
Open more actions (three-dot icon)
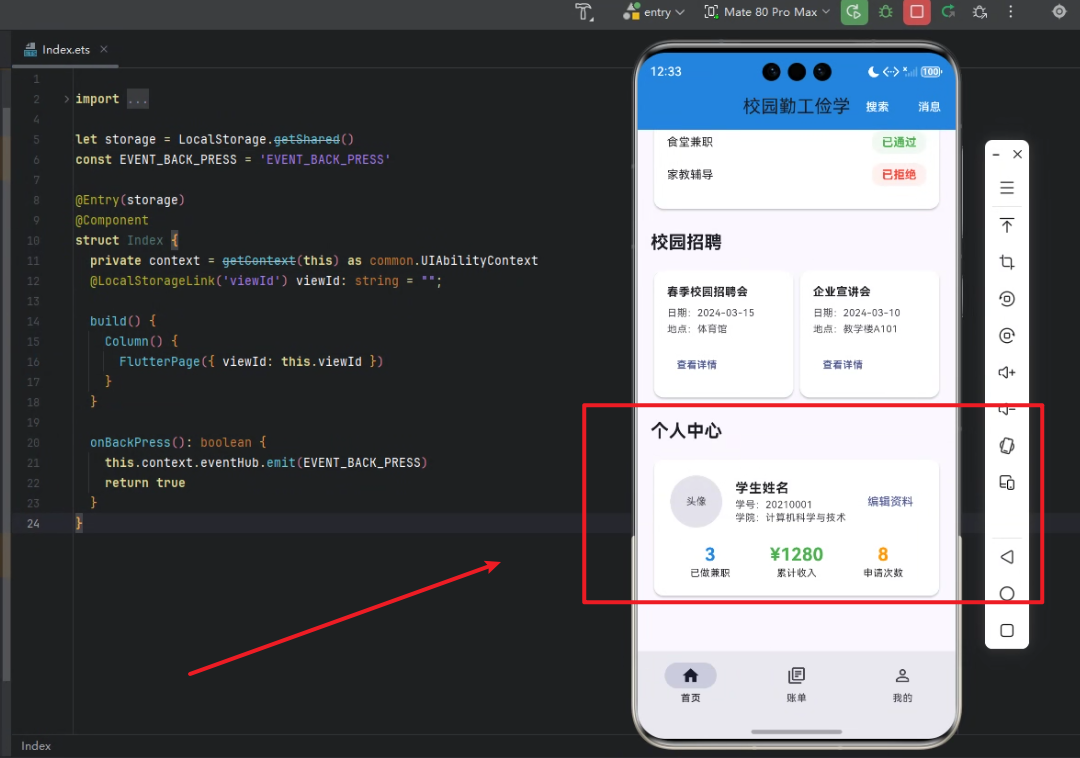click(x=1011, y=12)
